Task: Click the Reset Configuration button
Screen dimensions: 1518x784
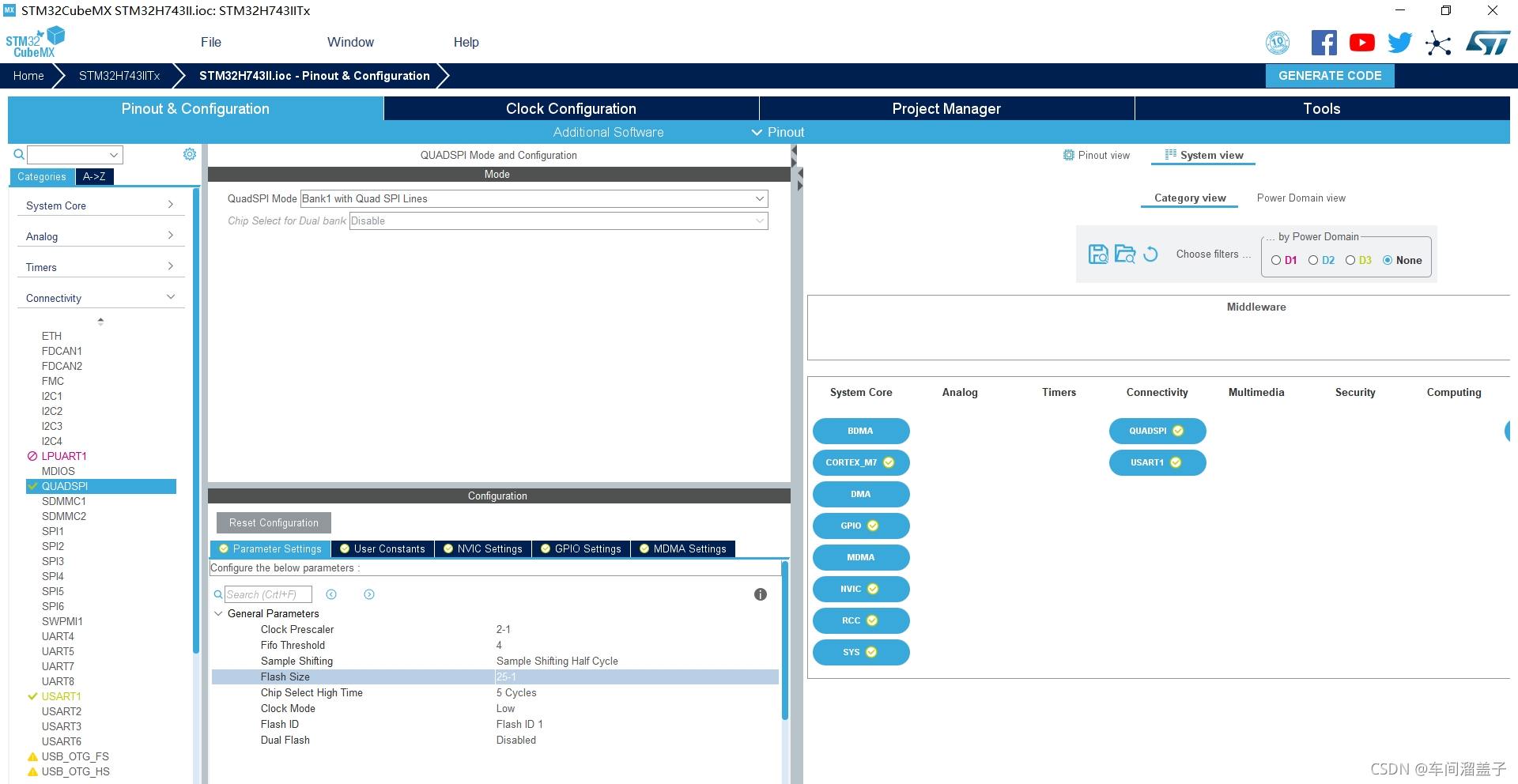Action: (274, 522)
